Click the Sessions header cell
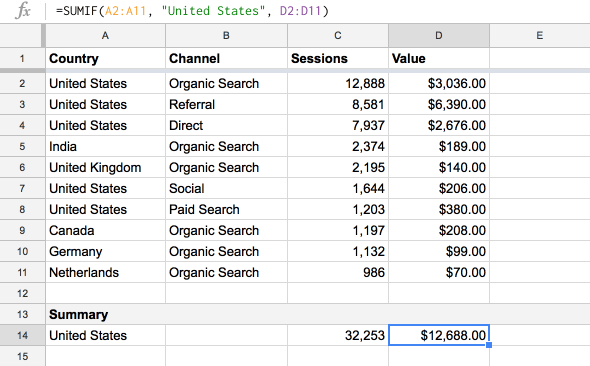The image size is (590, 366). coord(338,59)
